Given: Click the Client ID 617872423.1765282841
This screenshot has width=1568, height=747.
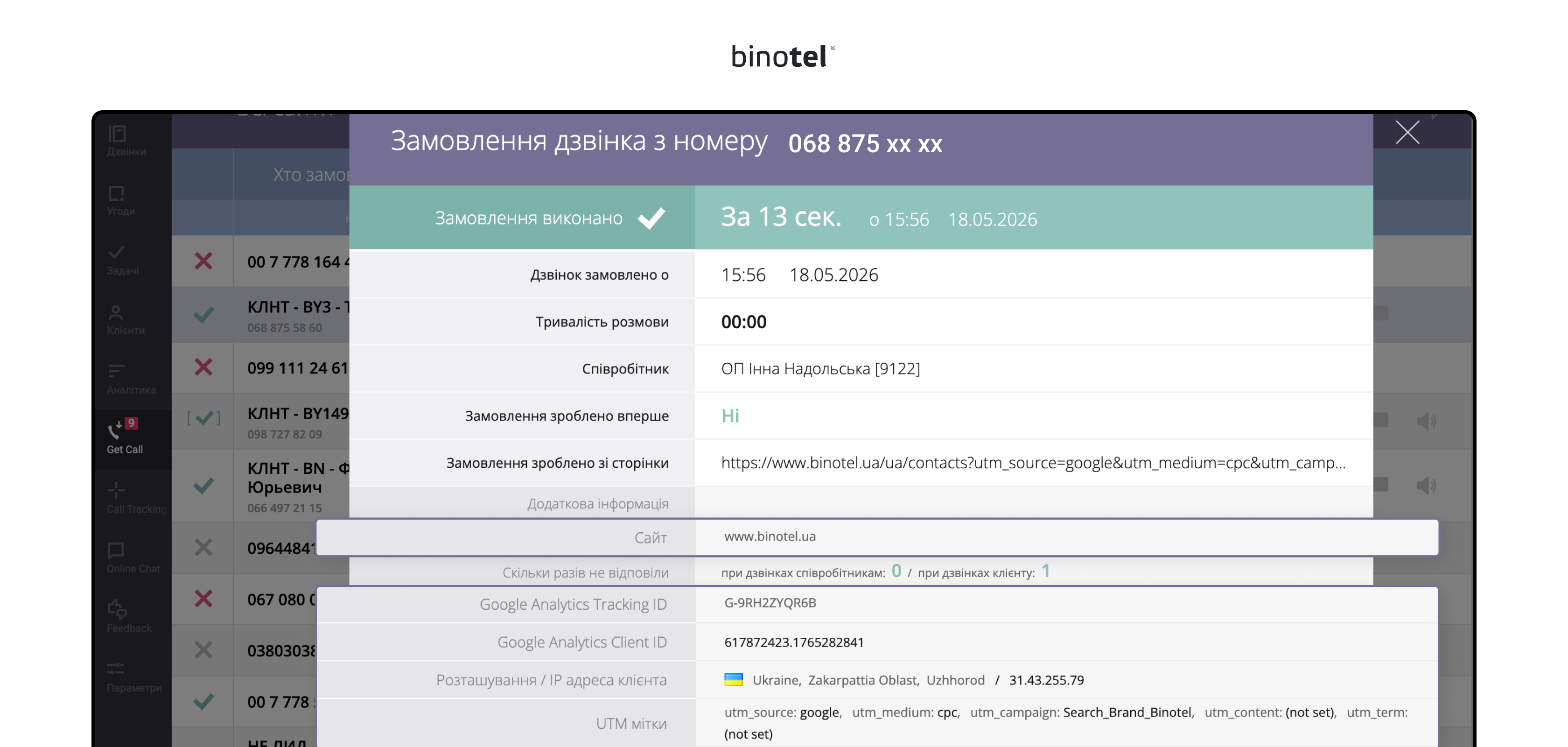Looking at the screenshot, I should pos(794,642).
